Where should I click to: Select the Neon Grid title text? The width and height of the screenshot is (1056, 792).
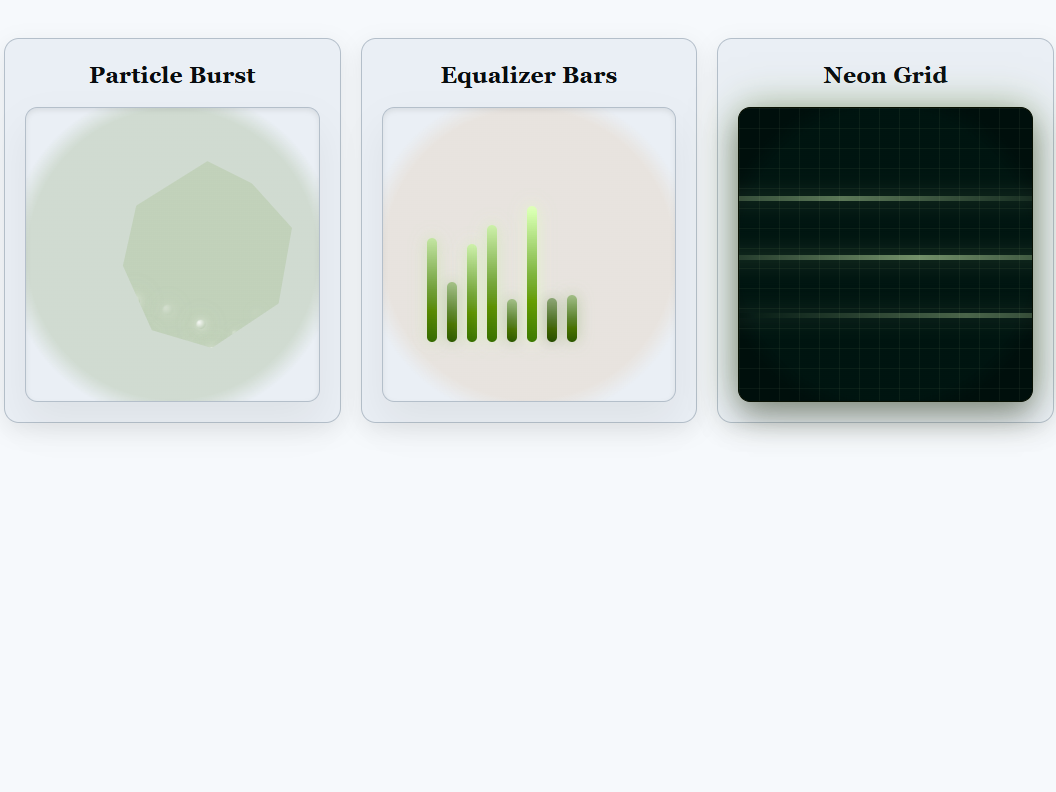coord(885,75)
